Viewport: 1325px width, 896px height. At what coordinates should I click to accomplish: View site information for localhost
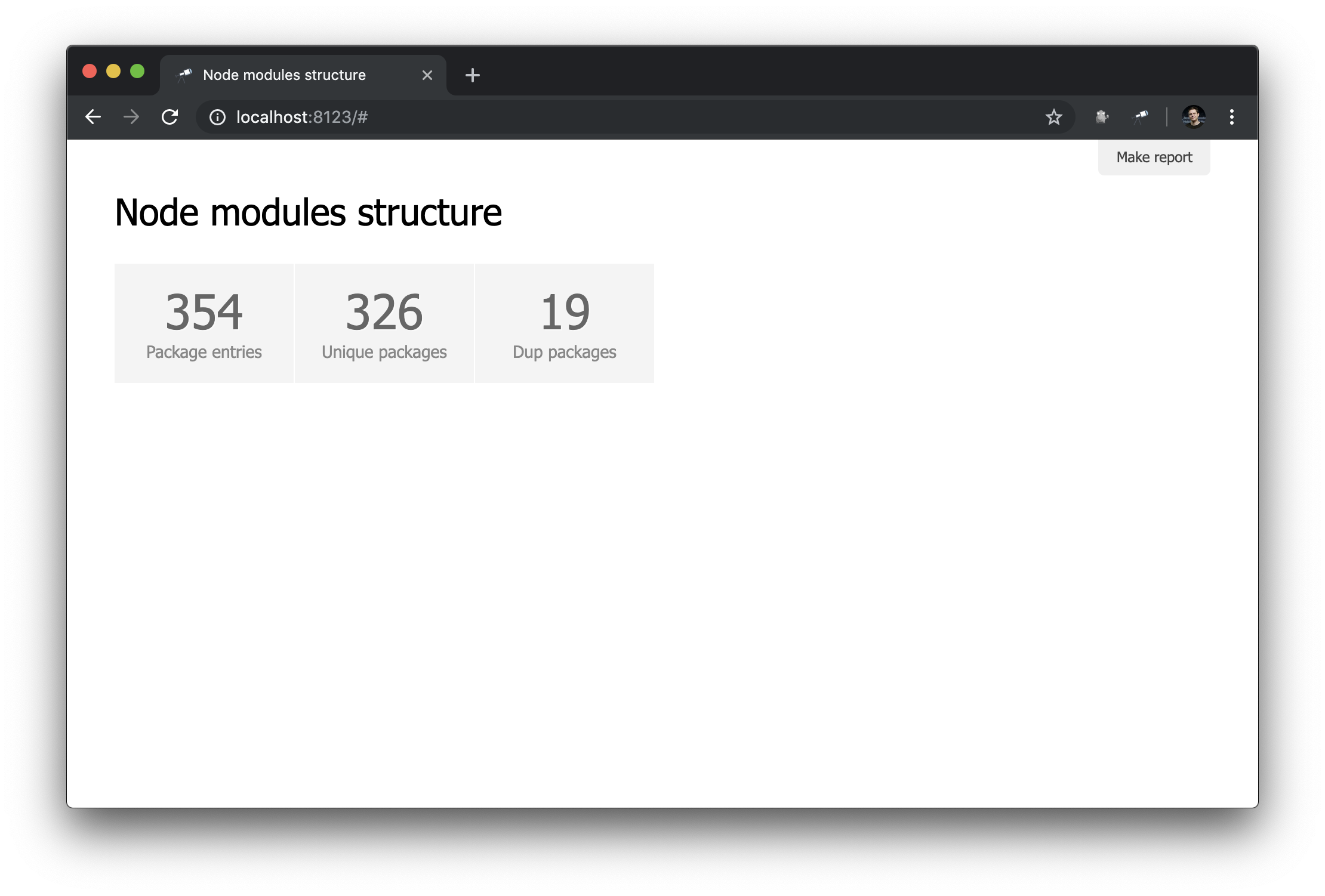pos(217,117)
